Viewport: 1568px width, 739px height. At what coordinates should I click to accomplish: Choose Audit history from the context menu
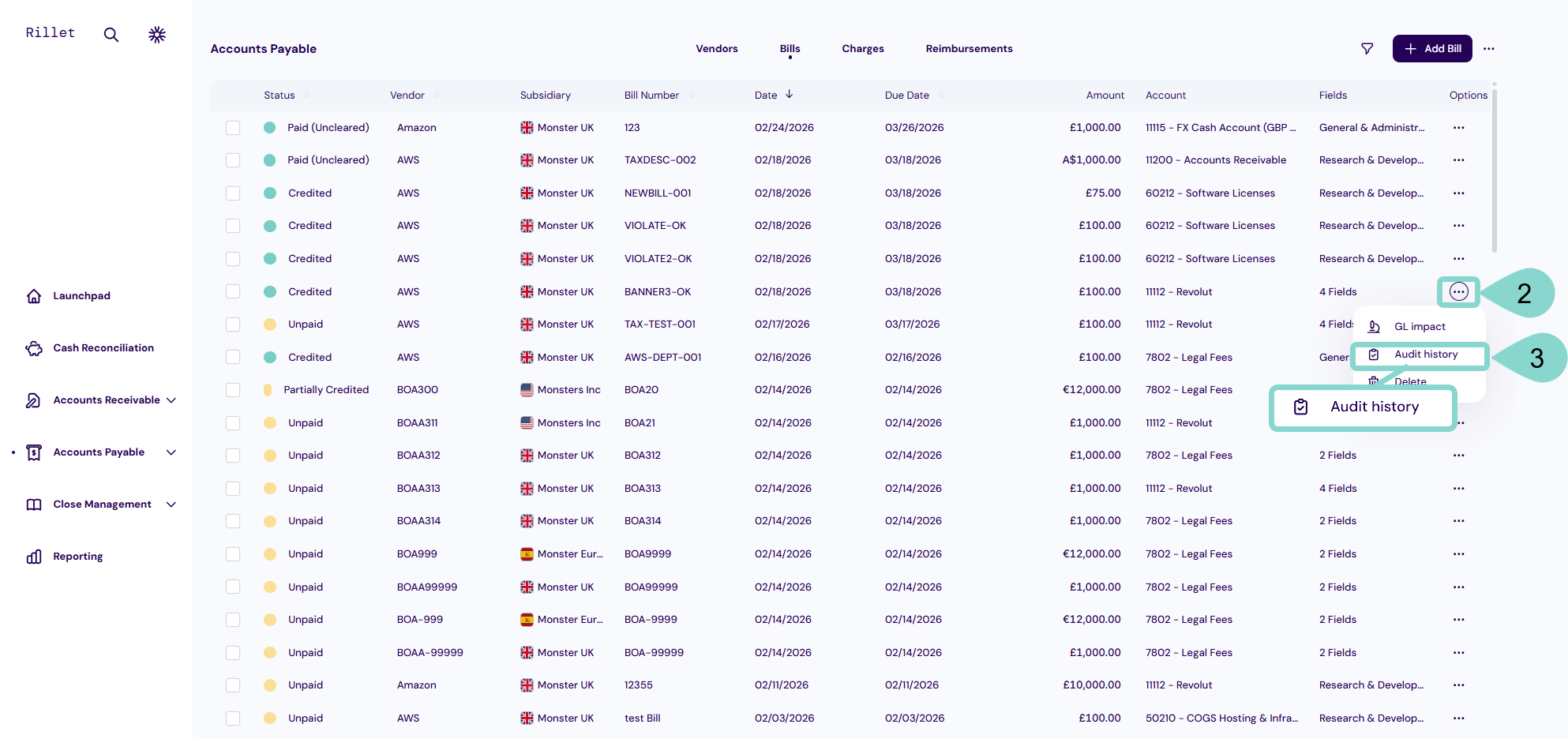click(x=1425, y=354)
